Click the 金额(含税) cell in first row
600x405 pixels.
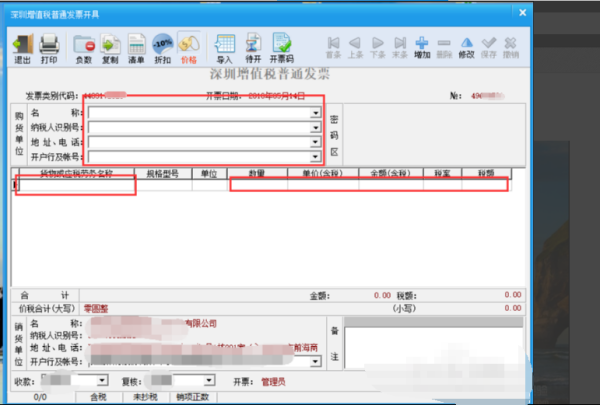click(x=391, y=185)
